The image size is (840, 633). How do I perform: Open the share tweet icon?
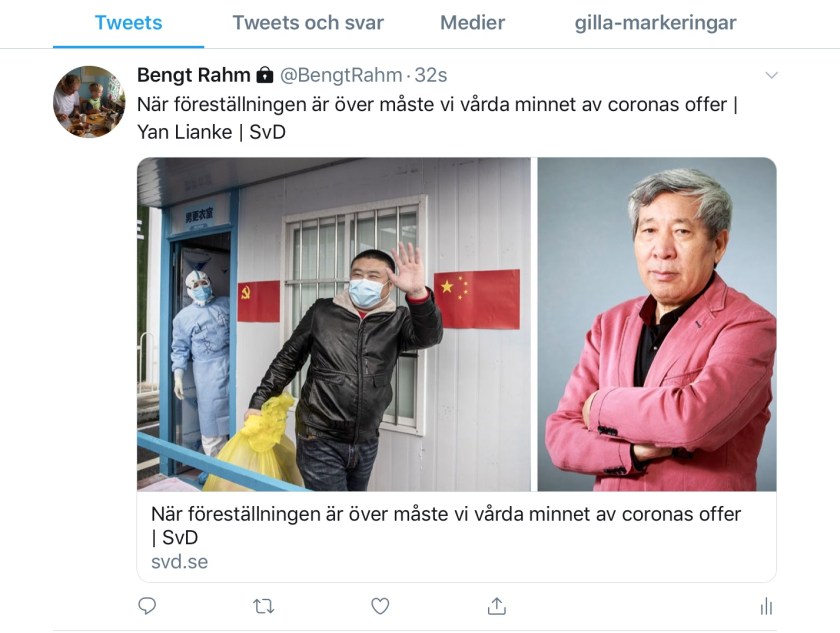[x=497, y=606]
